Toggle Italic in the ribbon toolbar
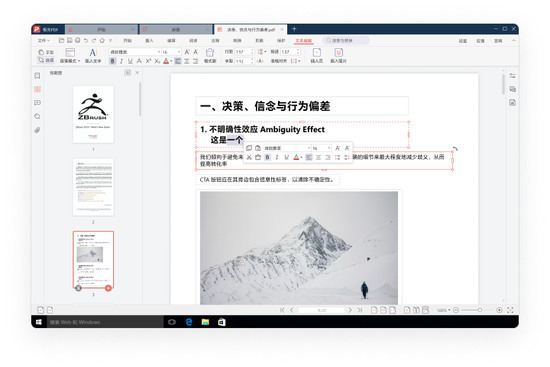The width and height of the screenshot is (550, 367). [121, 61]
